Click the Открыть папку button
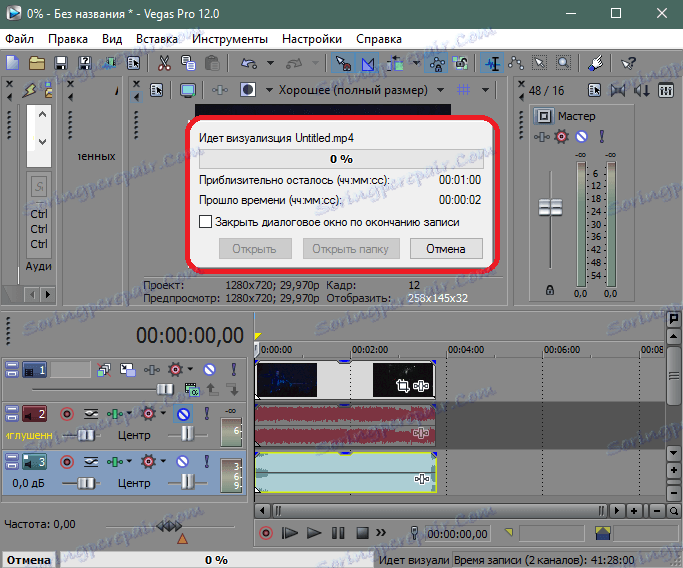 pos(351,249)
